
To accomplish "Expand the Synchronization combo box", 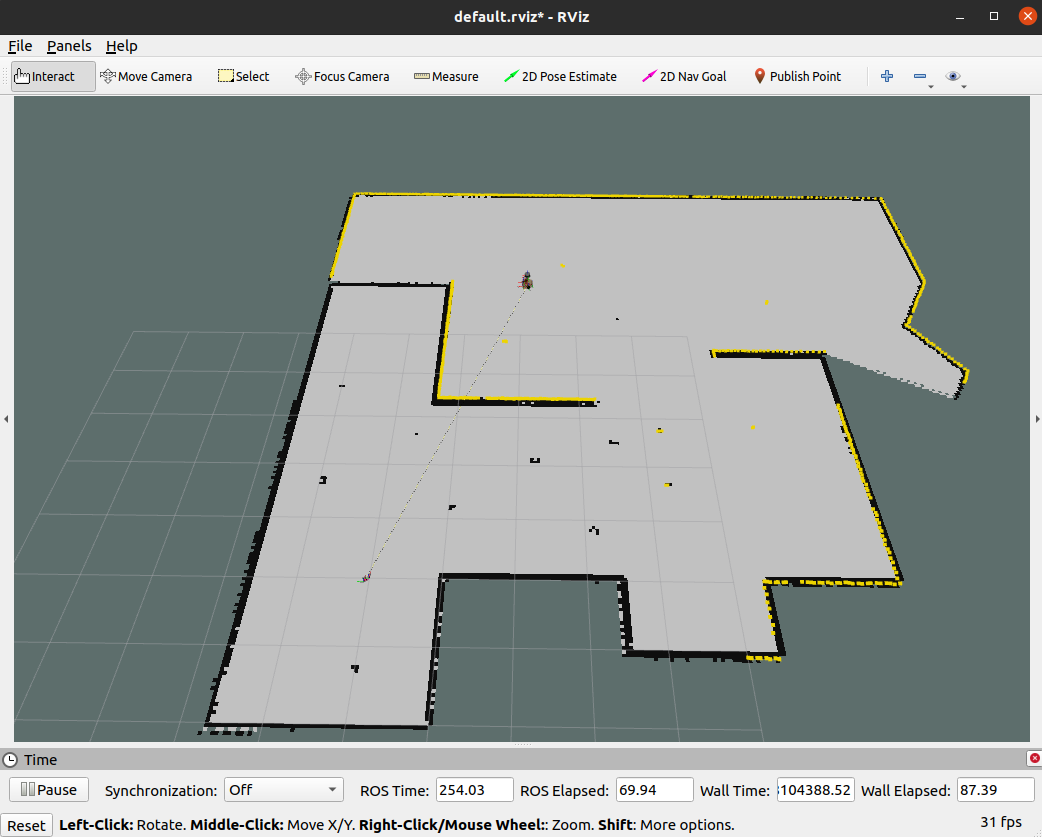I will 283,790.
